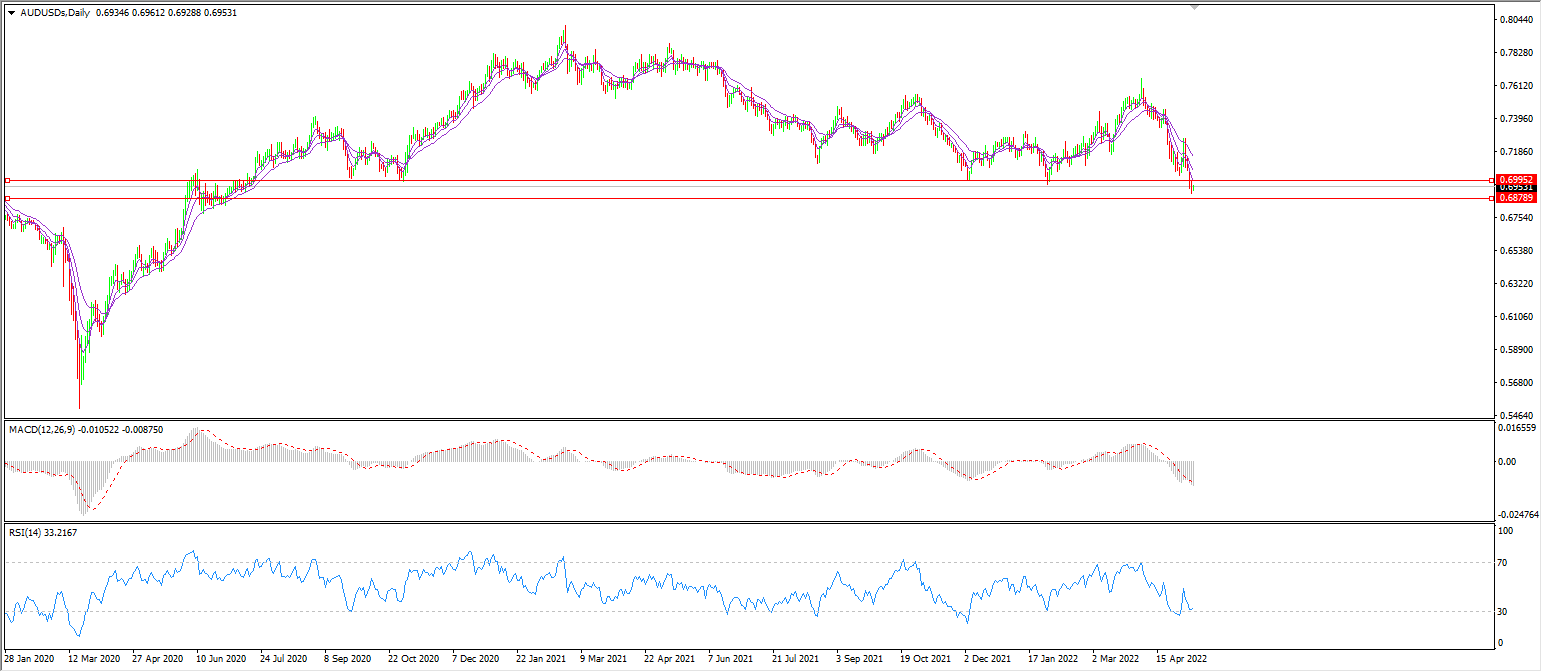Click the MACD 0.00 scale level
This screenshot has width=1542, height=672.
coord(1506,462)
